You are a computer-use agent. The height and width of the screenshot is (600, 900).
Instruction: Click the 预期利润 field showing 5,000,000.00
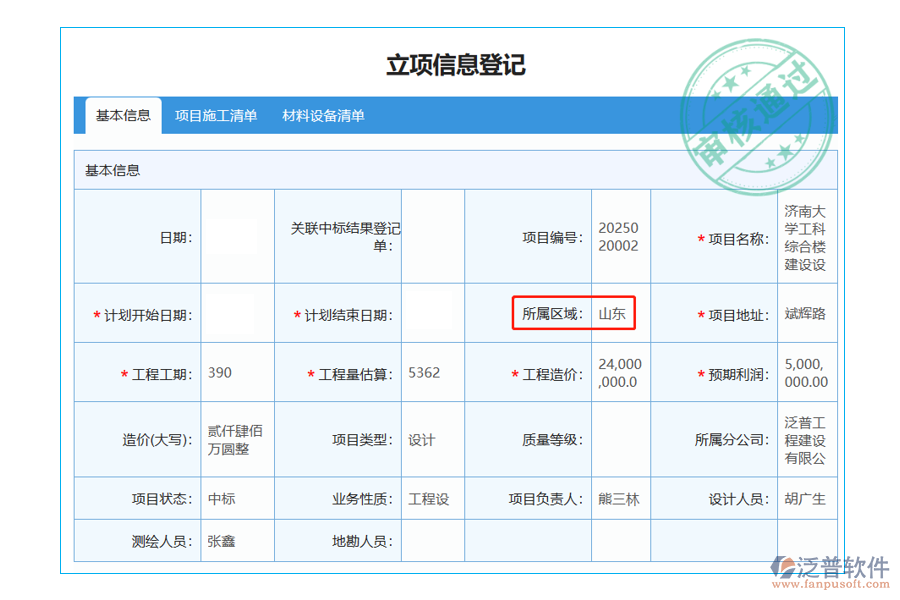point(807,372)
